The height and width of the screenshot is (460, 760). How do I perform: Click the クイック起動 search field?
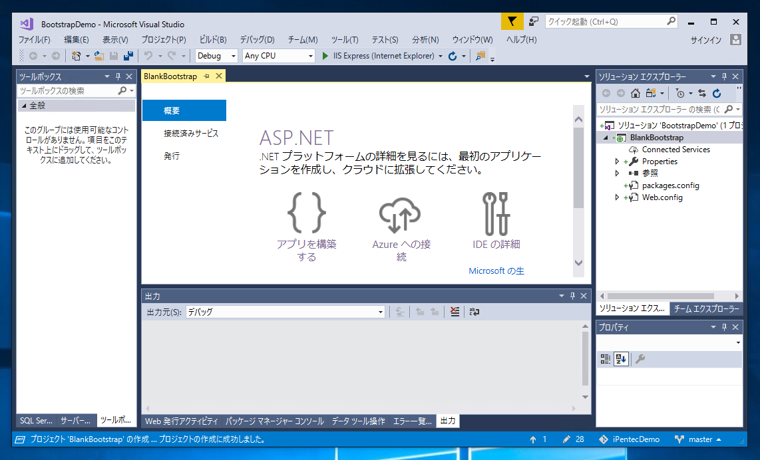(611, 21)
